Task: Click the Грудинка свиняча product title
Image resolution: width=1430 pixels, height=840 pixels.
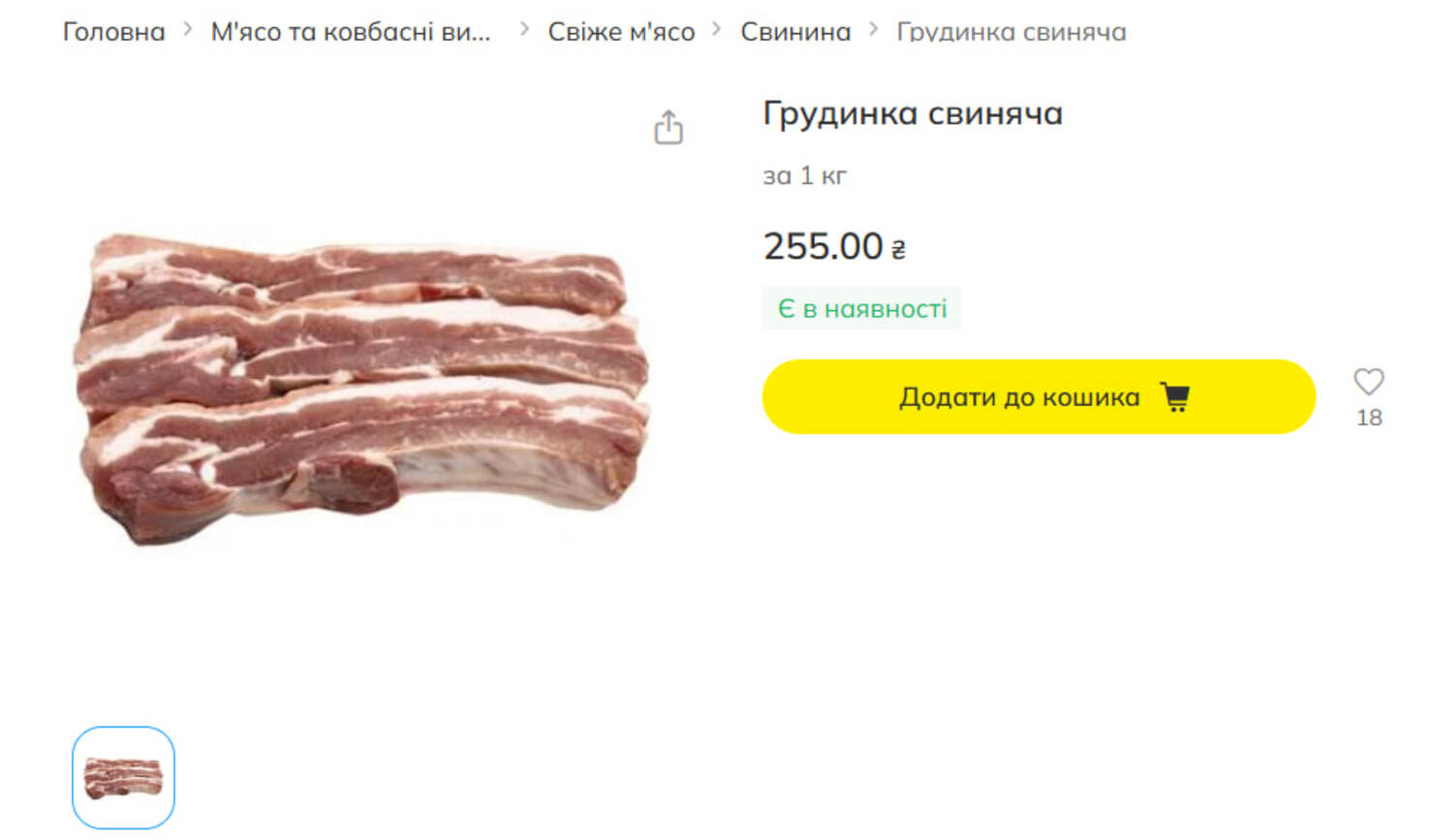Action: 913,113
